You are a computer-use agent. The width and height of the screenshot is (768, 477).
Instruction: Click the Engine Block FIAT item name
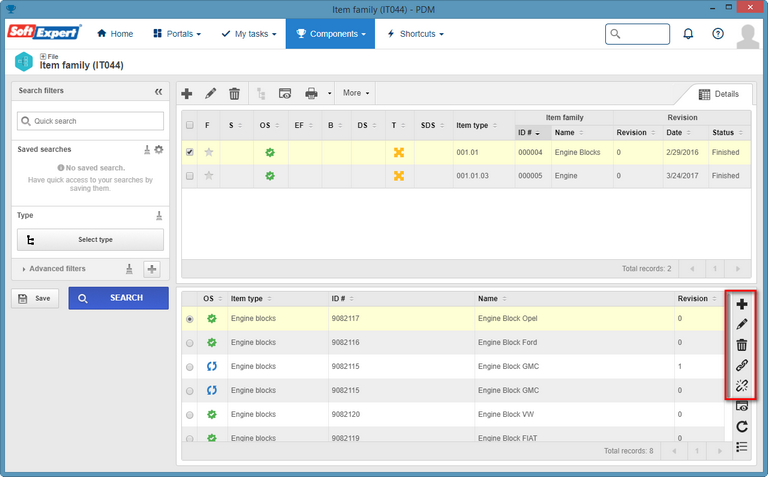click(507, 438)
